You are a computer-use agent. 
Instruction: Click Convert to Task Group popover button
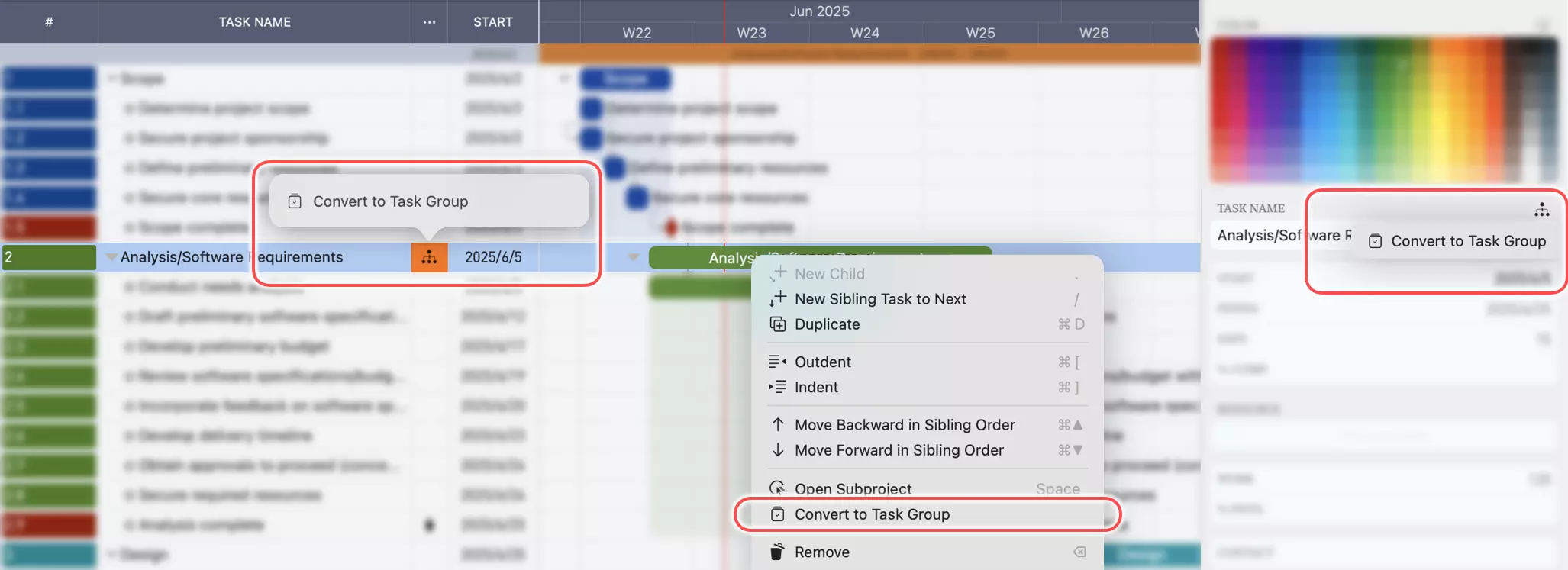tap(390, 201)
